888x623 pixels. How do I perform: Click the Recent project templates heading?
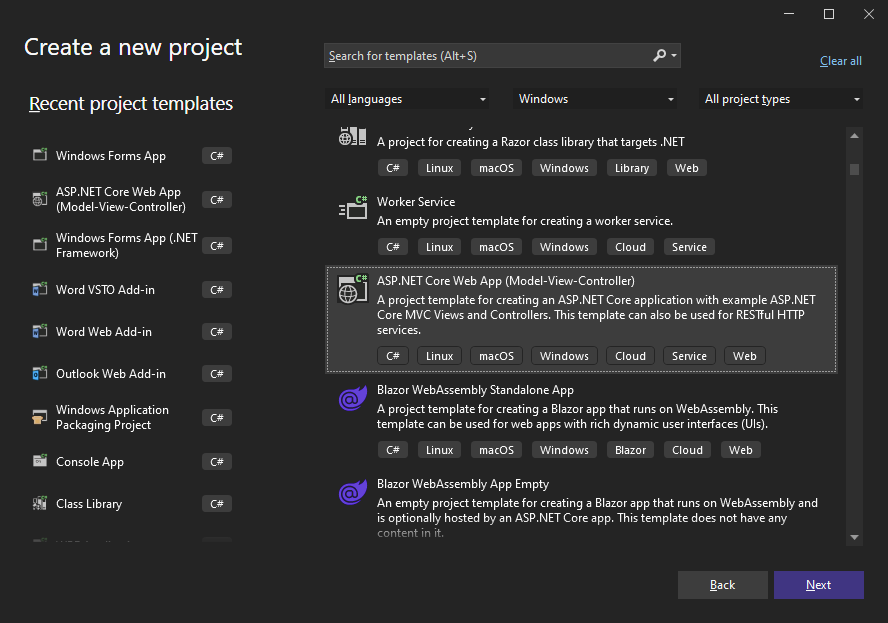(131, 104)
